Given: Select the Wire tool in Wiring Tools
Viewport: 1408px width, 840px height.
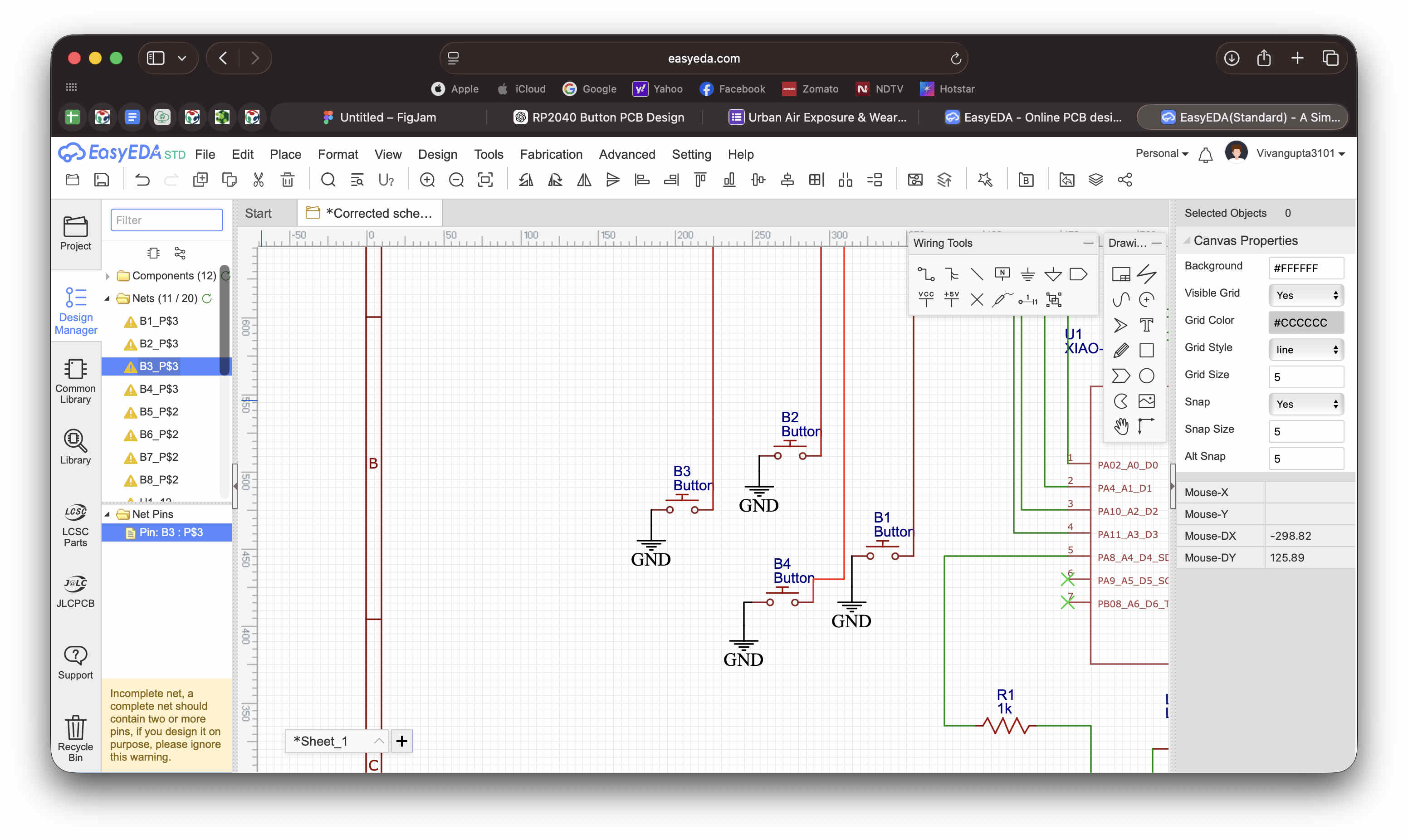Looking at the screenshot, I should pos(926,274).
